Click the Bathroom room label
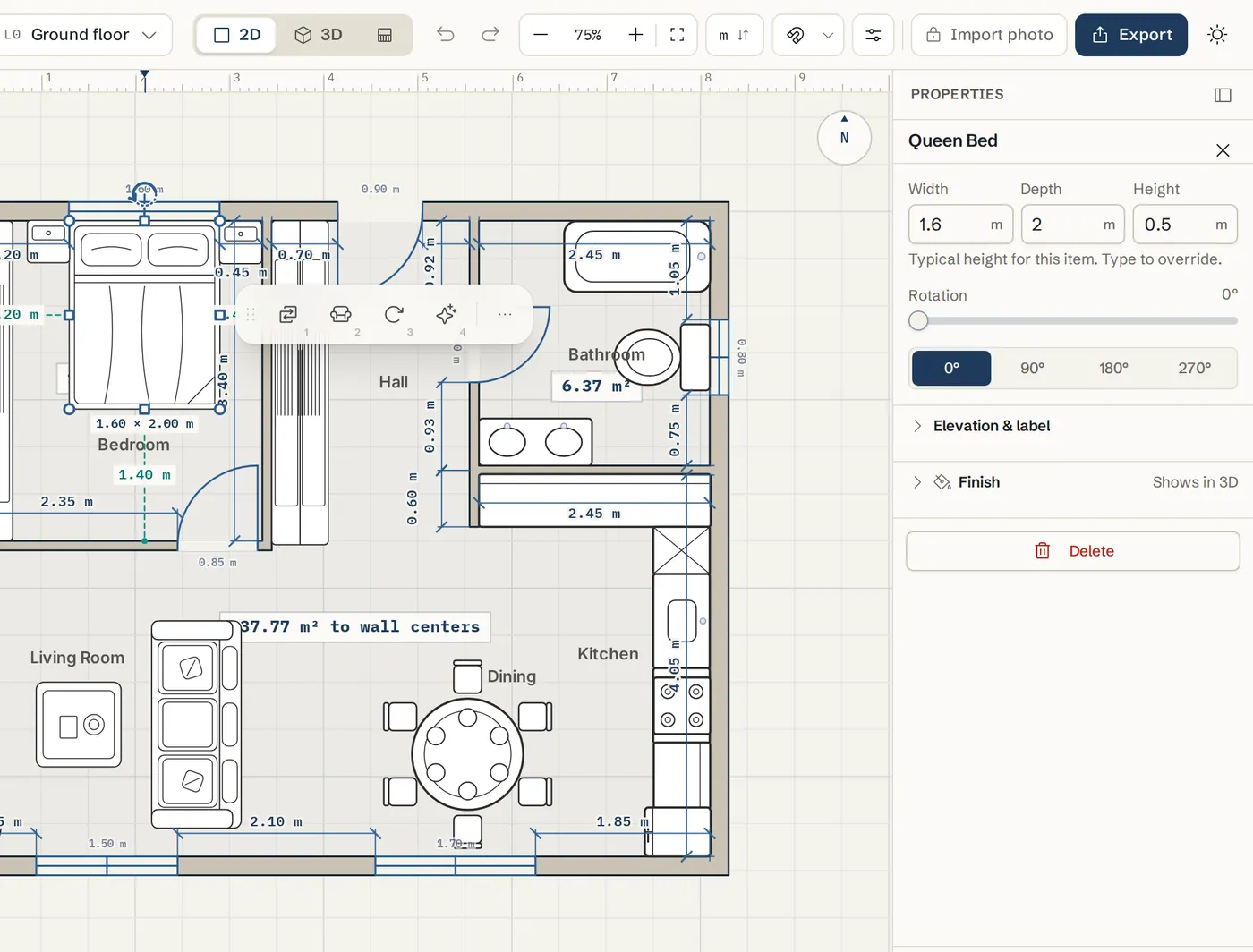The height and width of the screenshot is (952, 1253). click(x=607, y=354)
